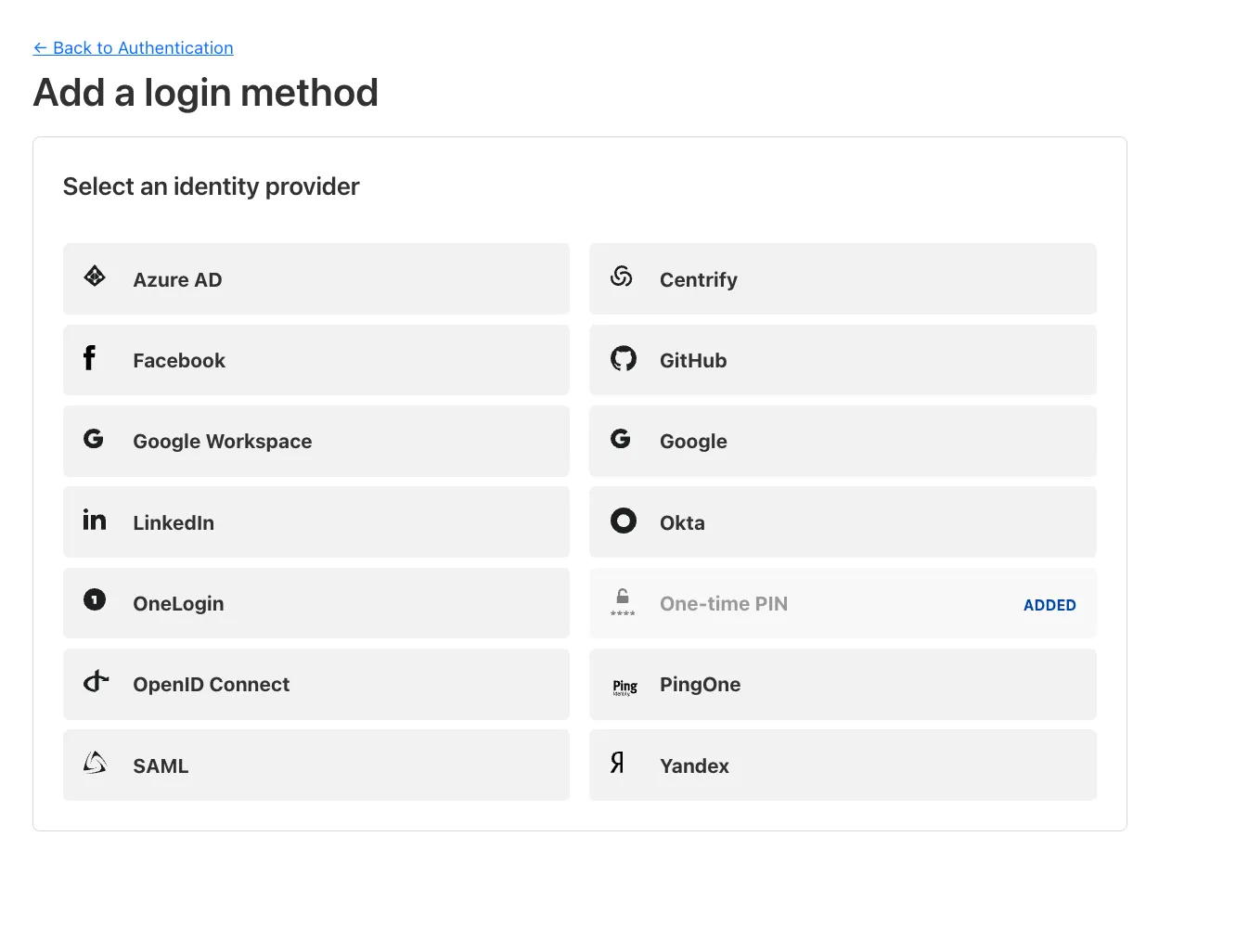The height and width of the screenshot is (952, 1236).
Task: Click the Google Workspace G icon
Action: 94,439
